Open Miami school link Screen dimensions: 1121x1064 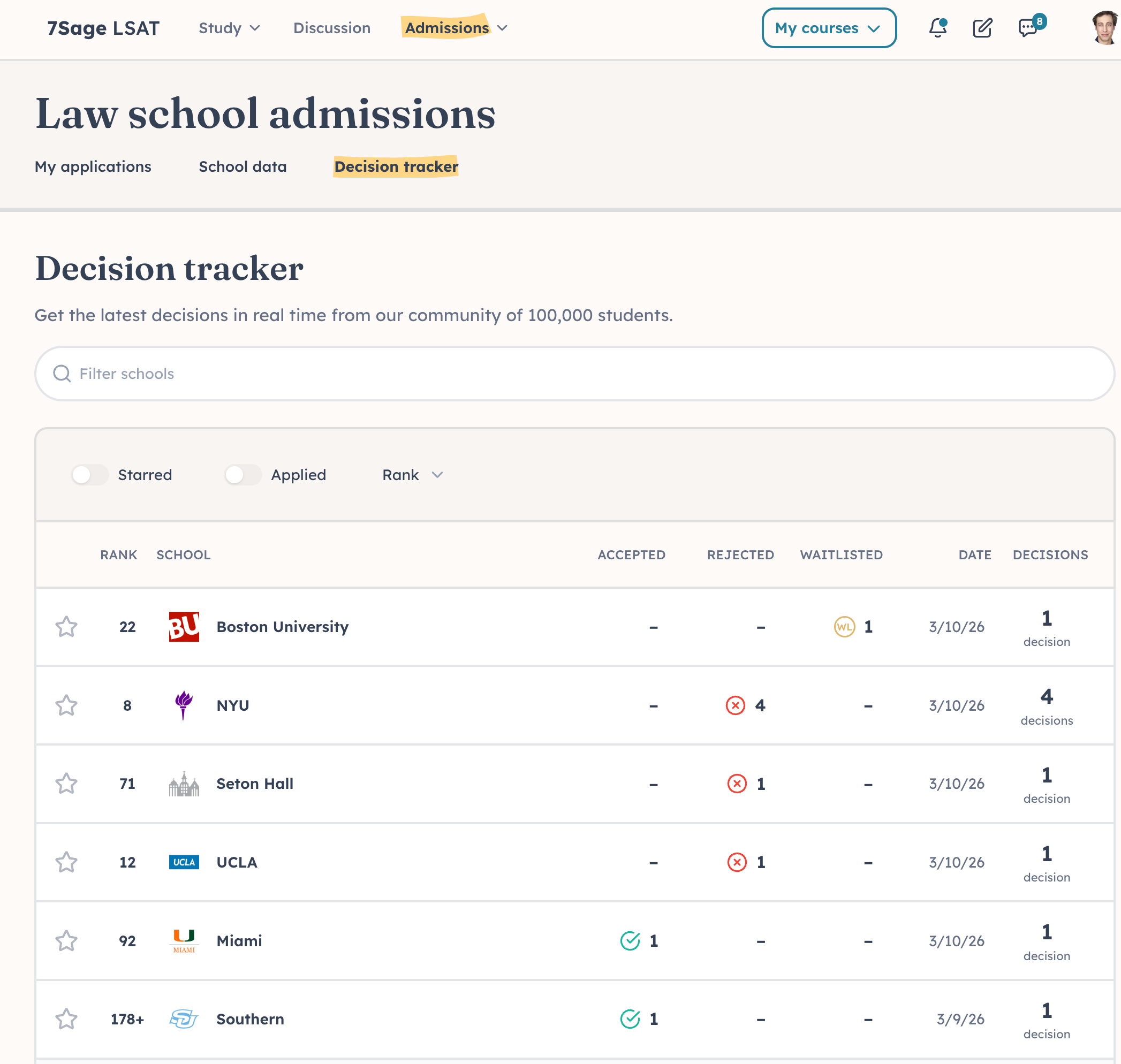(239, 941)
